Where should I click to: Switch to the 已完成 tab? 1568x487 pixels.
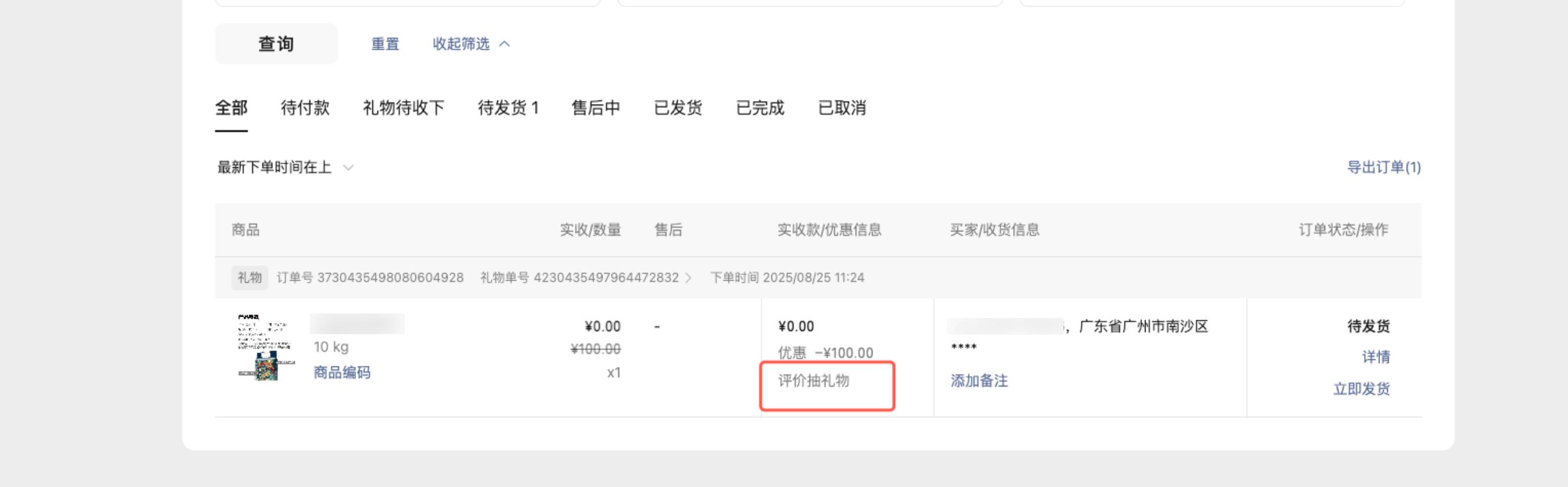[760, 108]
